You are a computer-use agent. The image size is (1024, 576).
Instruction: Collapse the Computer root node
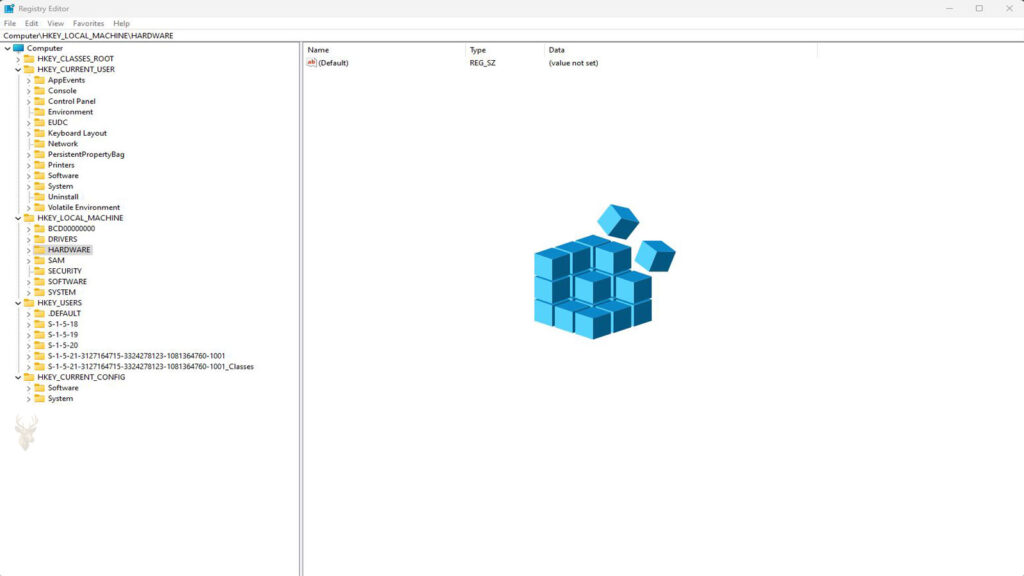[7, 48]
